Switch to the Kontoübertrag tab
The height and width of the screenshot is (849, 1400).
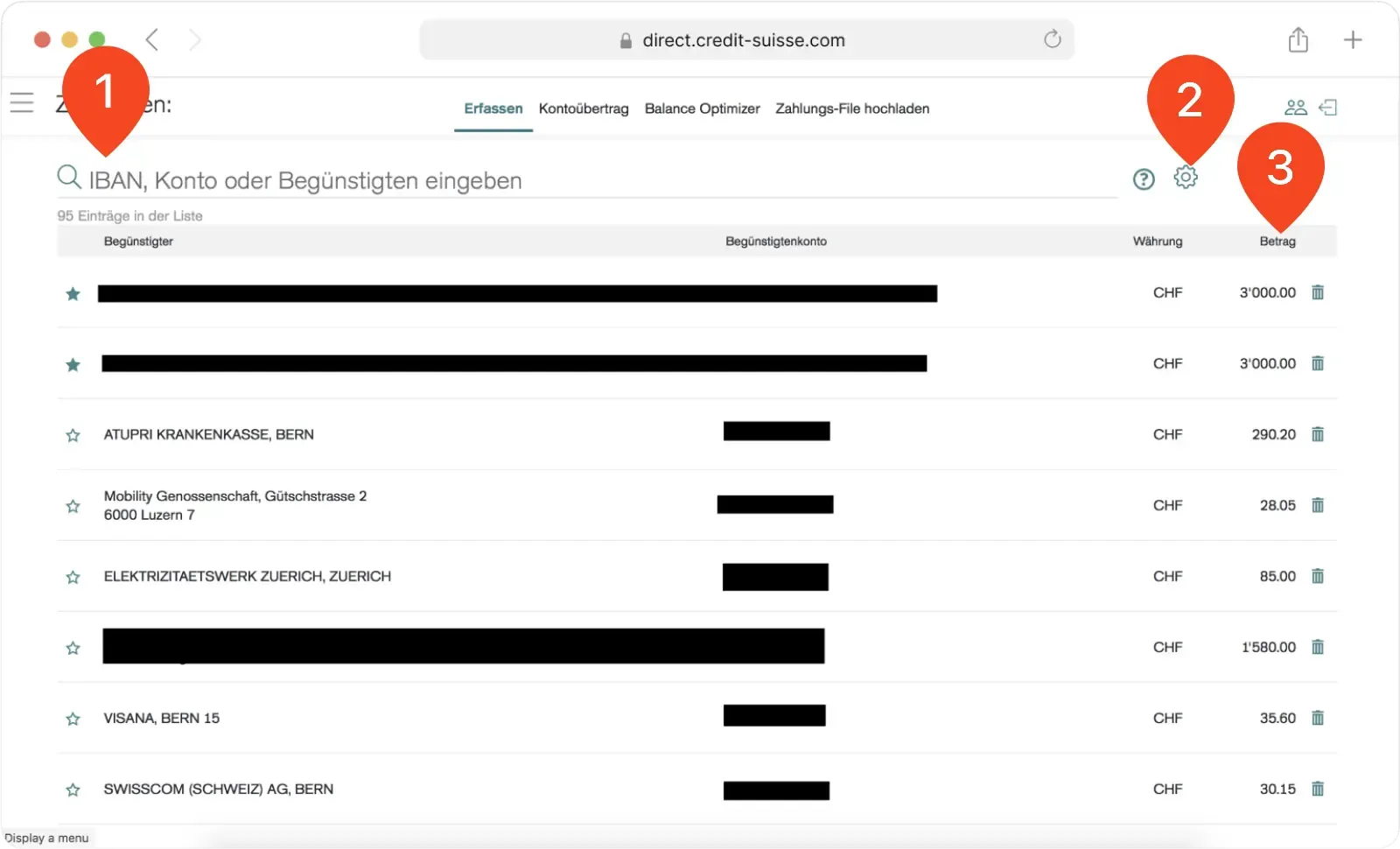[x=583, y=109]
